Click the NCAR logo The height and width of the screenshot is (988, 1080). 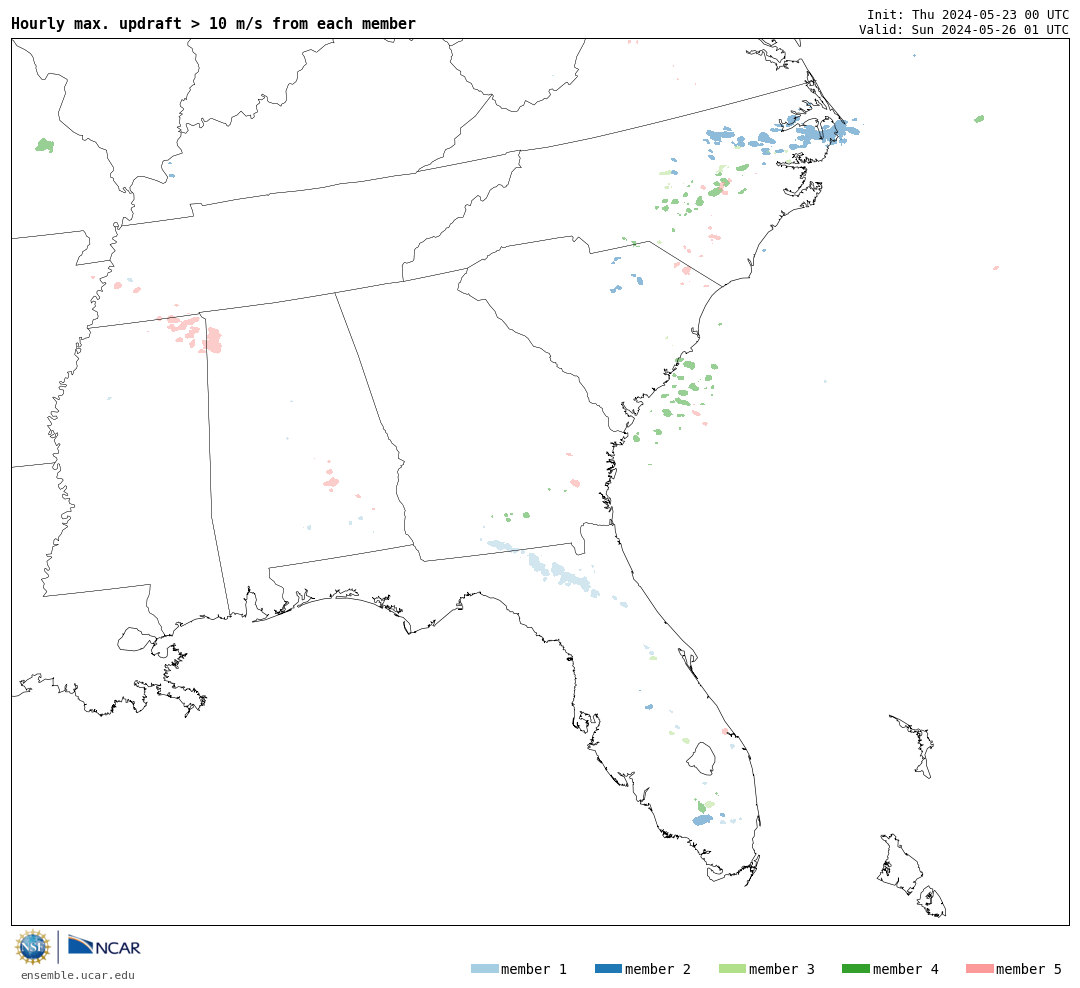[104, 945]
